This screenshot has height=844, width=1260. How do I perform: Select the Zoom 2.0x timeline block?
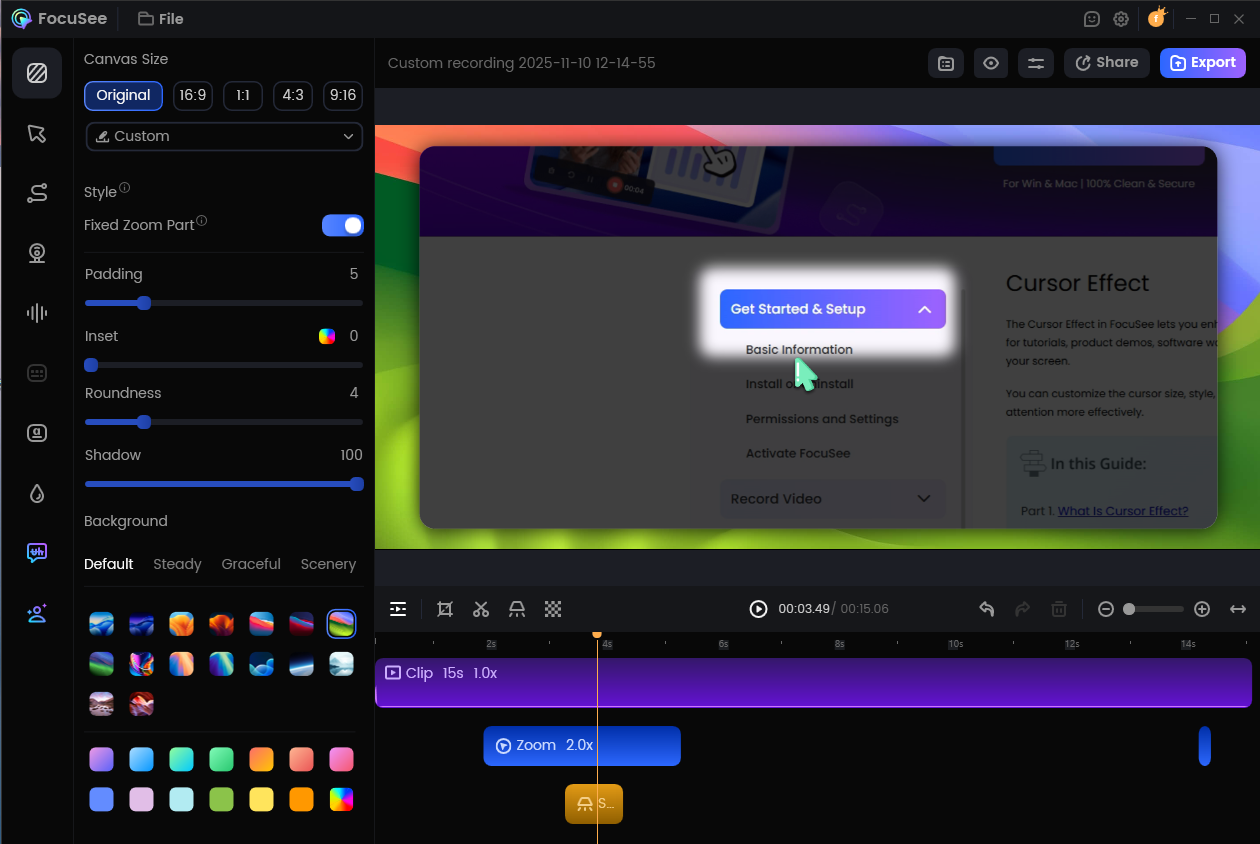coord(582,746)
